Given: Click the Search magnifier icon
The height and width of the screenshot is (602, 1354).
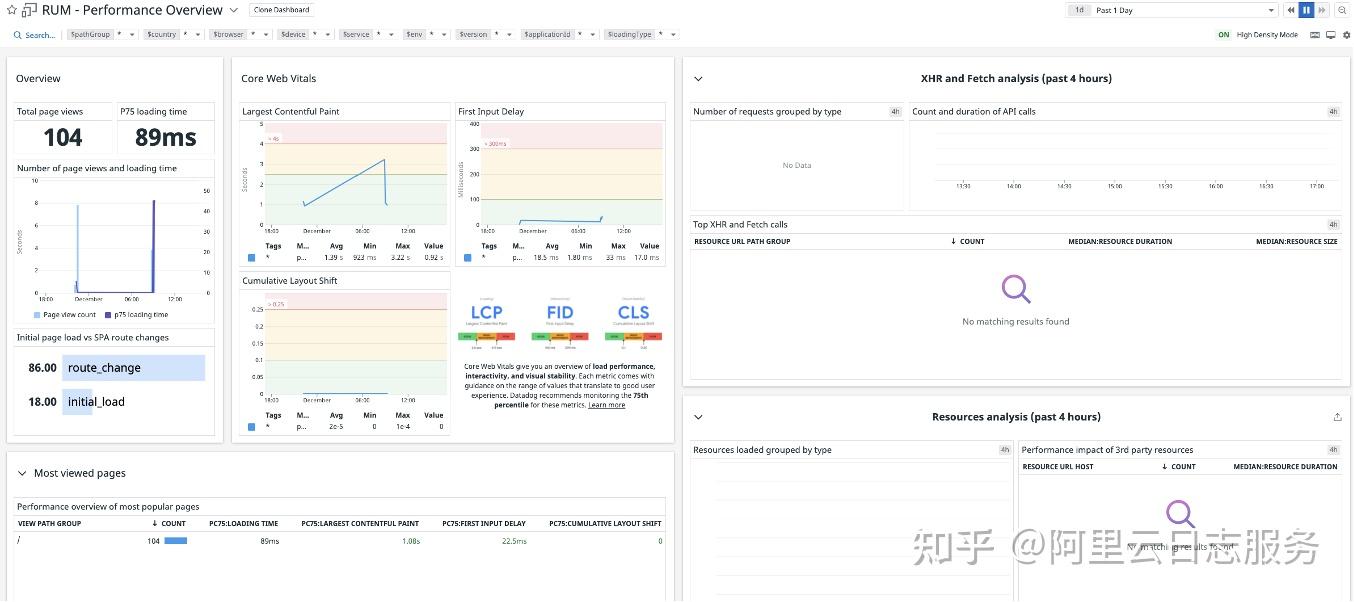Looking at the screenshot, I should pyautogui.click(x=17, y=34).
